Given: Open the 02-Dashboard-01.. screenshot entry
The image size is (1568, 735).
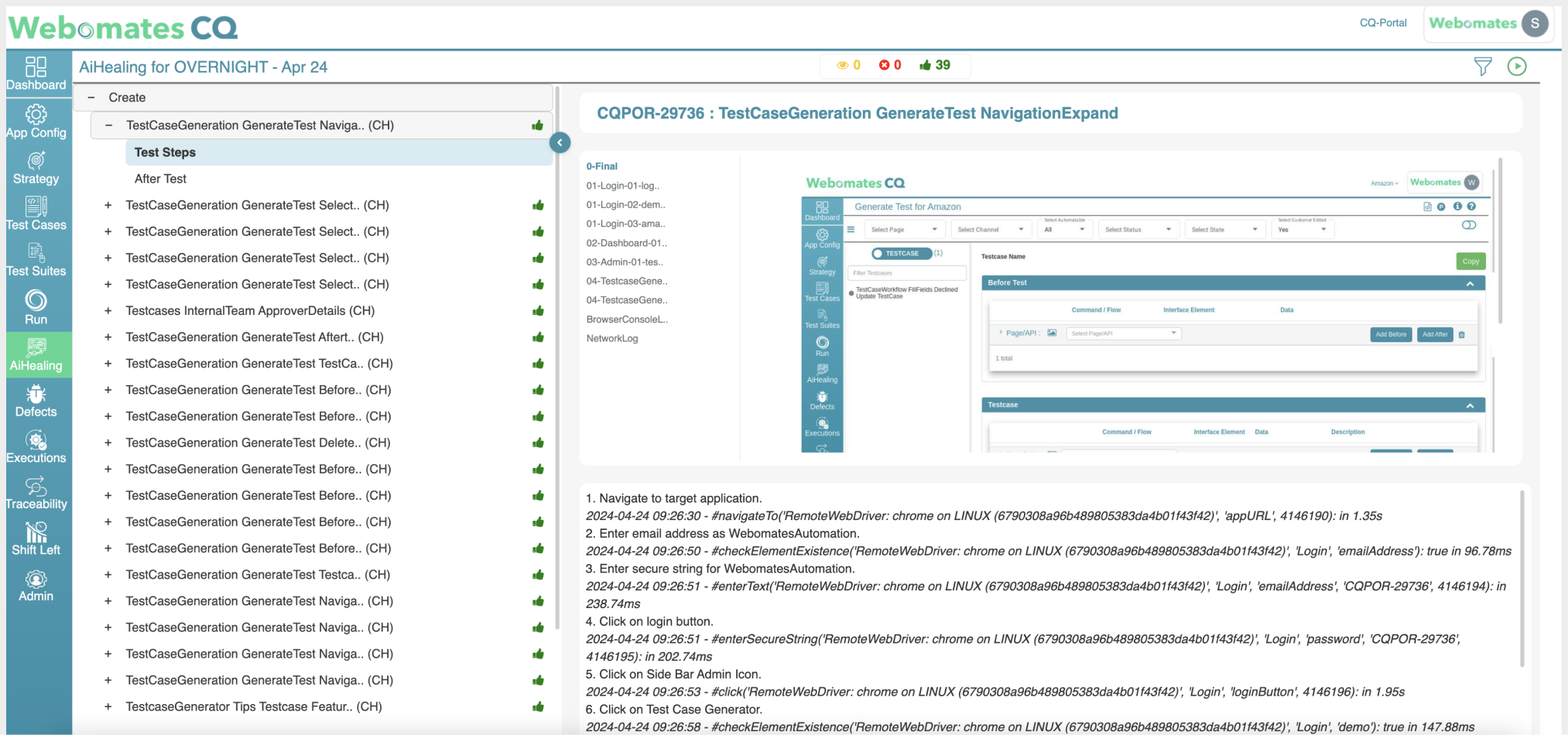Looking at the screenshot, I should tap(626, 243).
